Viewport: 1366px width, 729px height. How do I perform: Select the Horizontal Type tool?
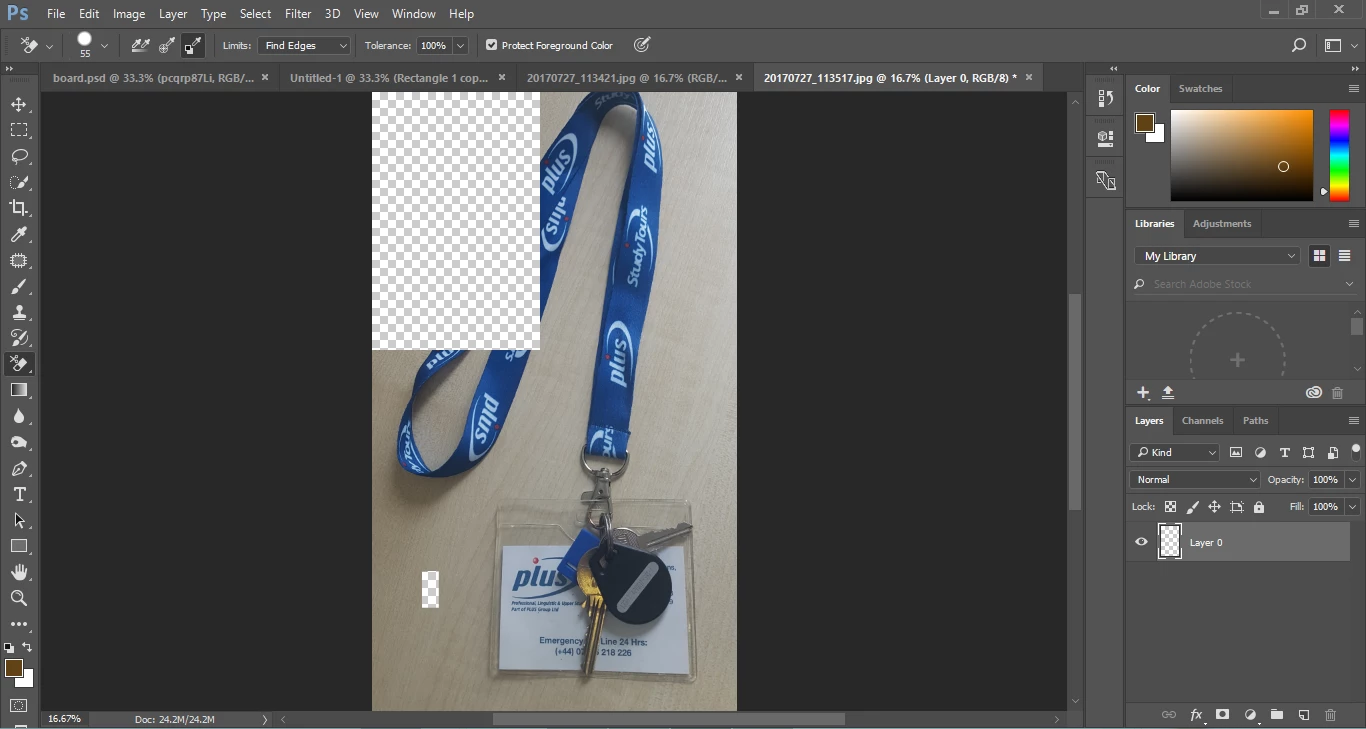pos(19,495)
